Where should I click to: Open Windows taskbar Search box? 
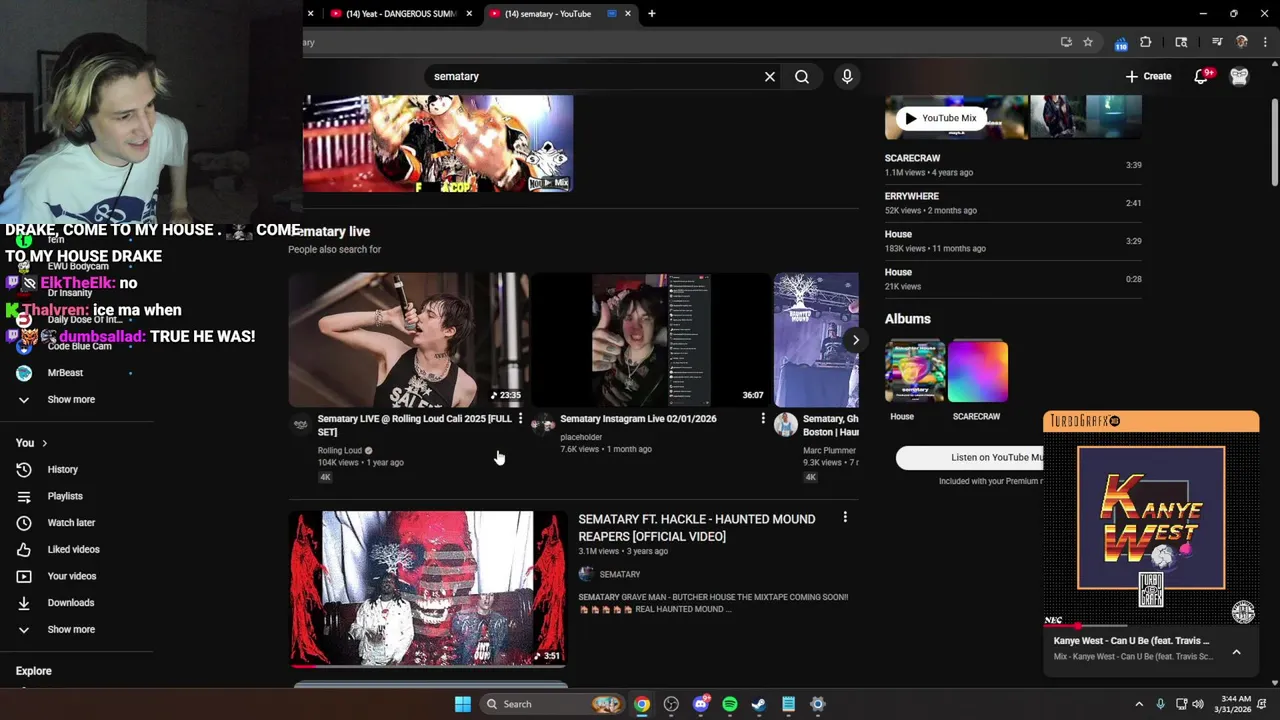pos(550,704)
